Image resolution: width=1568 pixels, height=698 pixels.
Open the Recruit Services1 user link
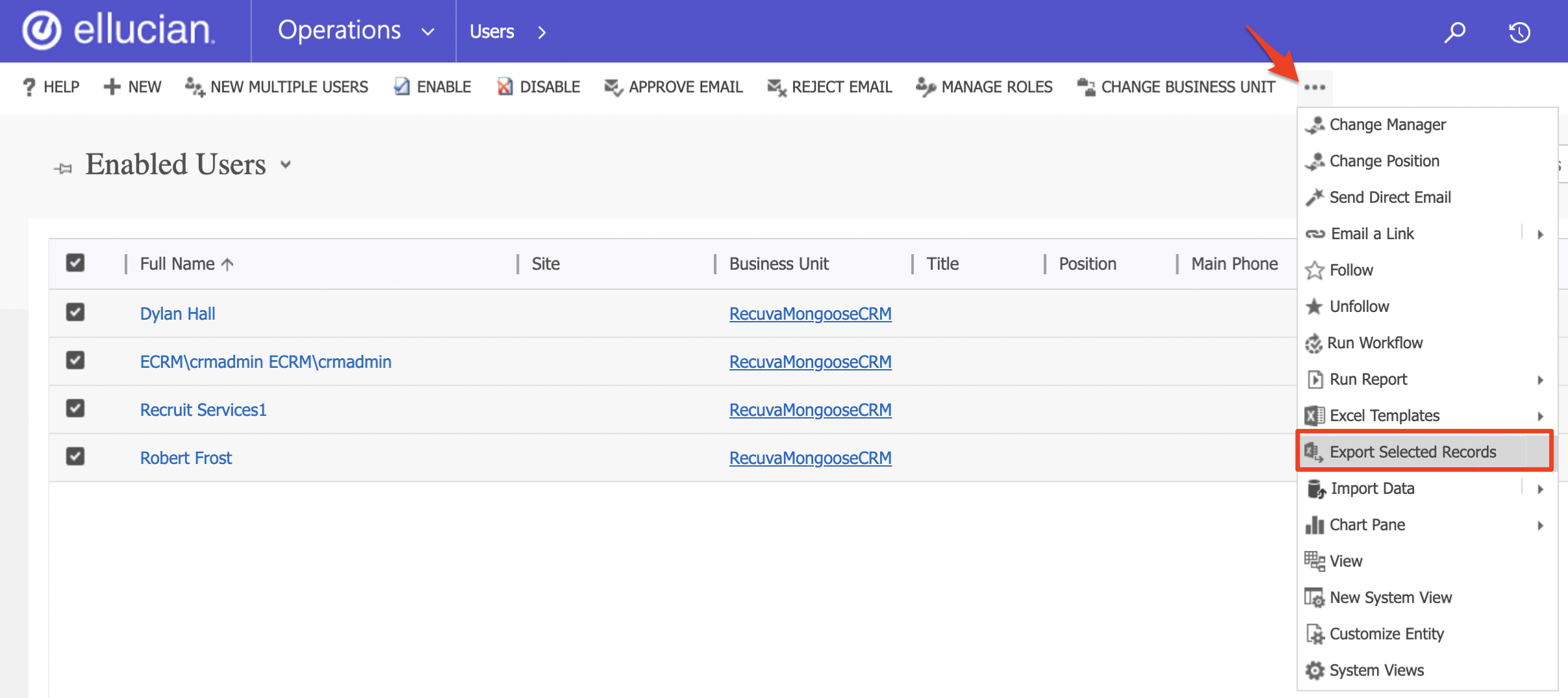[203, 409]
